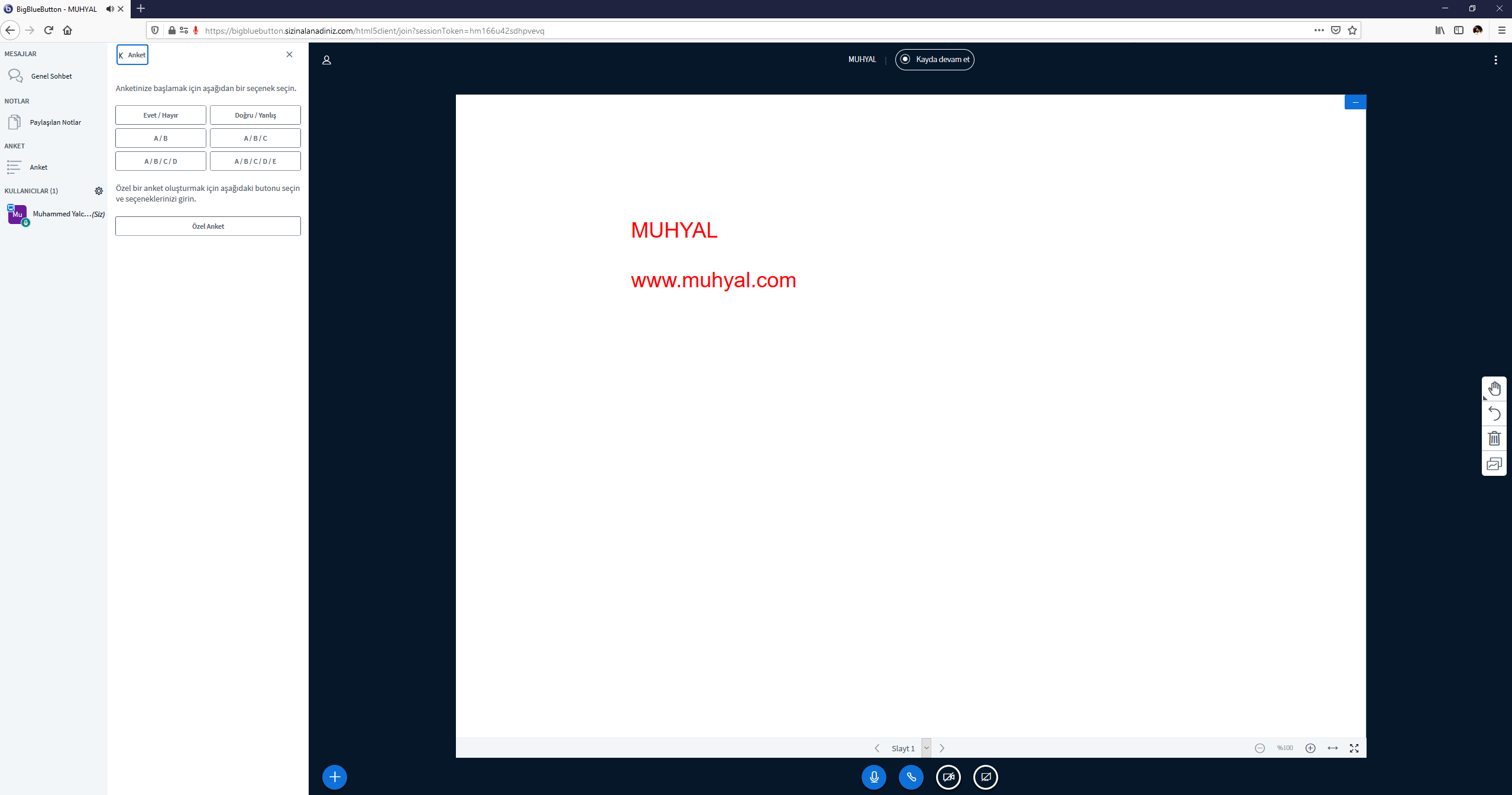Go to next slide arrow
This screenshot has height=795, width=1512.
tap(942, 748)
